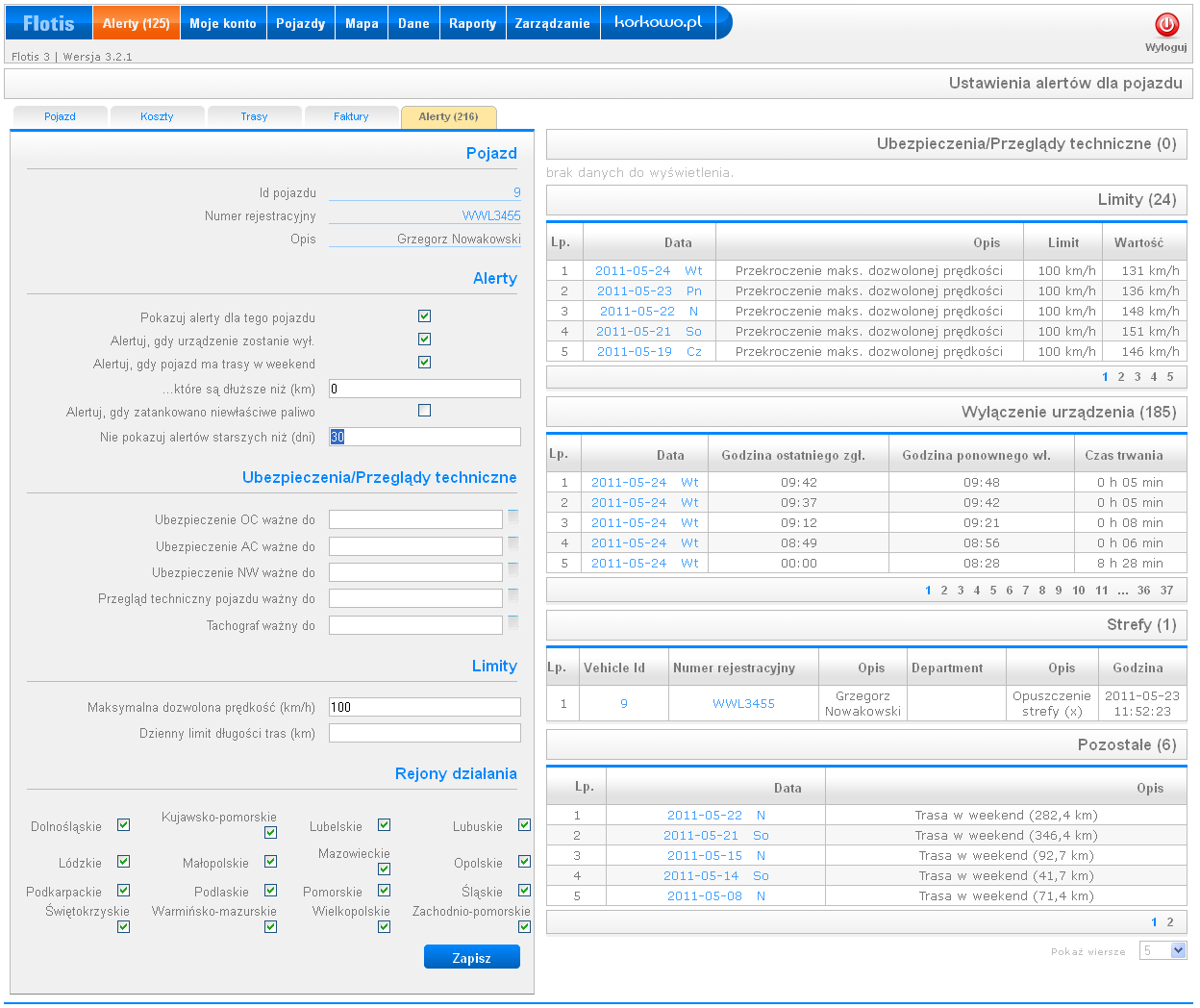Viewport: 1200px width, 1008px height.
Task: Uncheck the Mazowieckie region
Action: coord(384,869)
